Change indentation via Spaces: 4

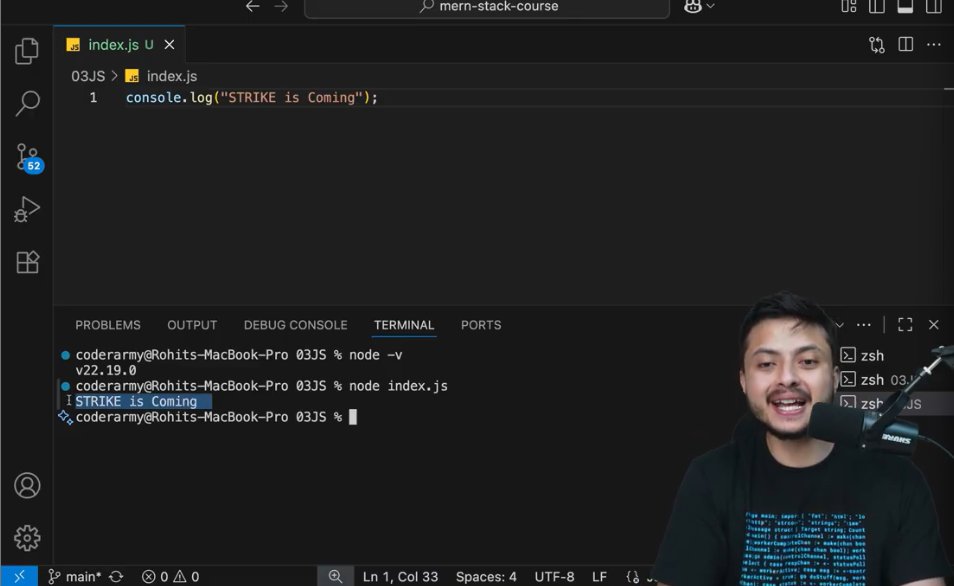[486, 576]
